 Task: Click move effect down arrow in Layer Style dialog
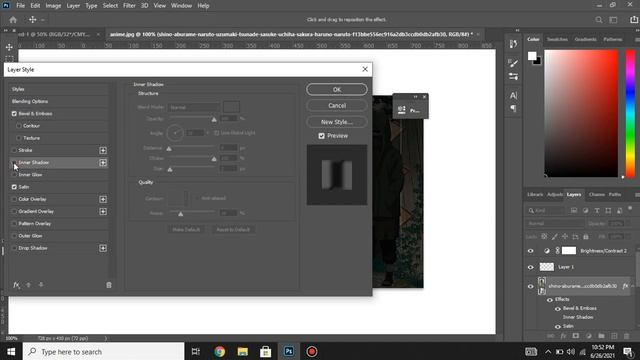click(41, 285)
